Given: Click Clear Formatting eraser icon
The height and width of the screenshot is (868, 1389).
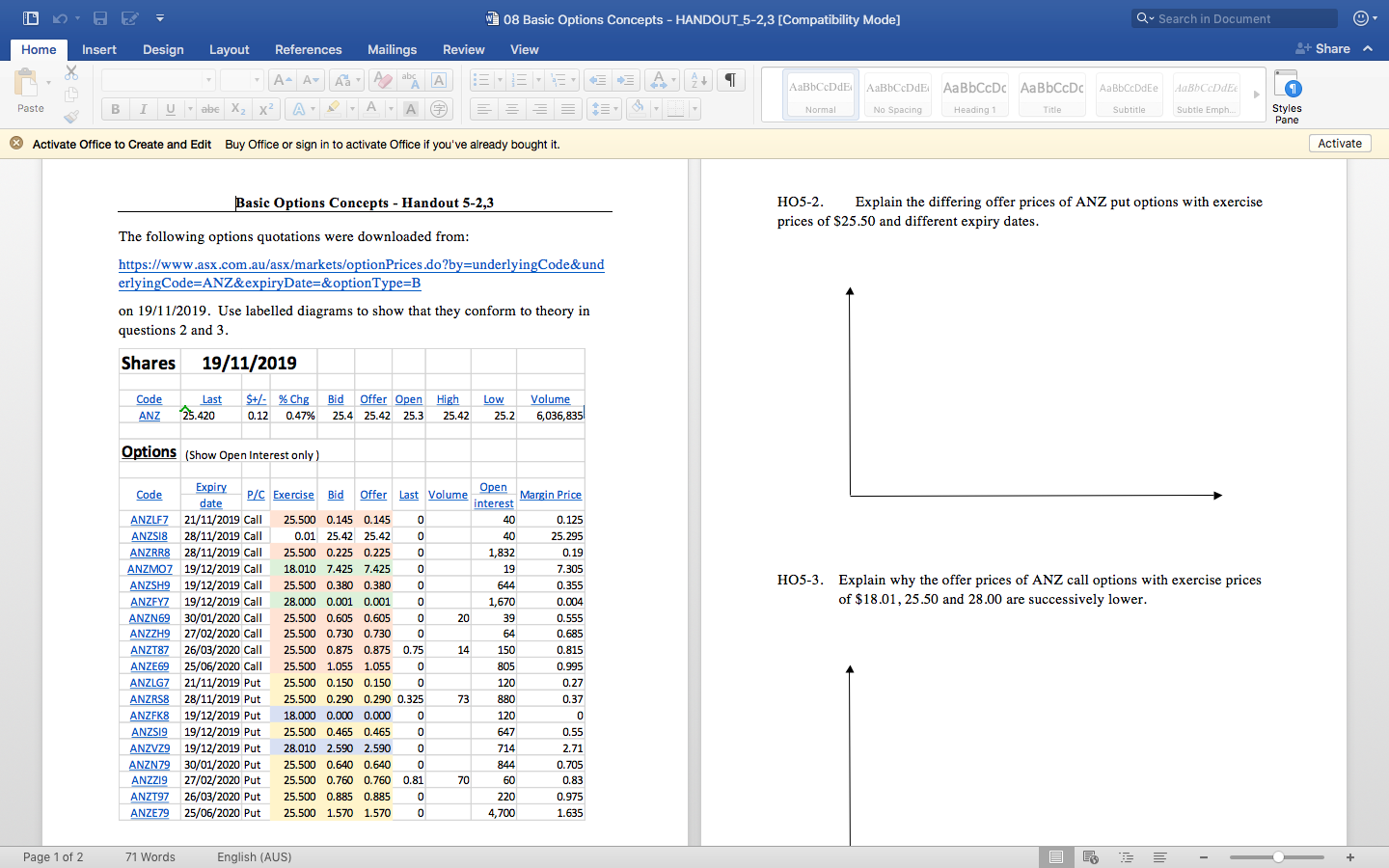Looking at the screenshot, I should [x=382, y=80].
